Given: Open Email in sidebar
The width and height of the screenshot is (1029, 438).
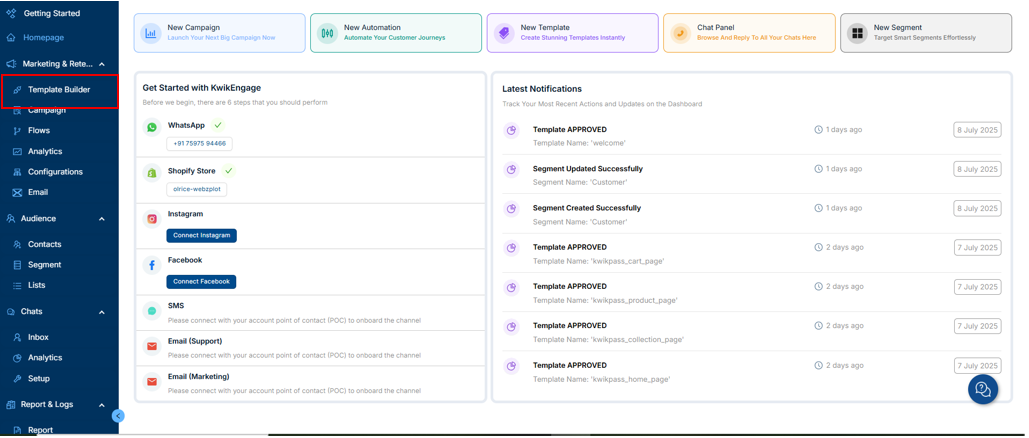Looking at the screenshot, I should point(38,192).
